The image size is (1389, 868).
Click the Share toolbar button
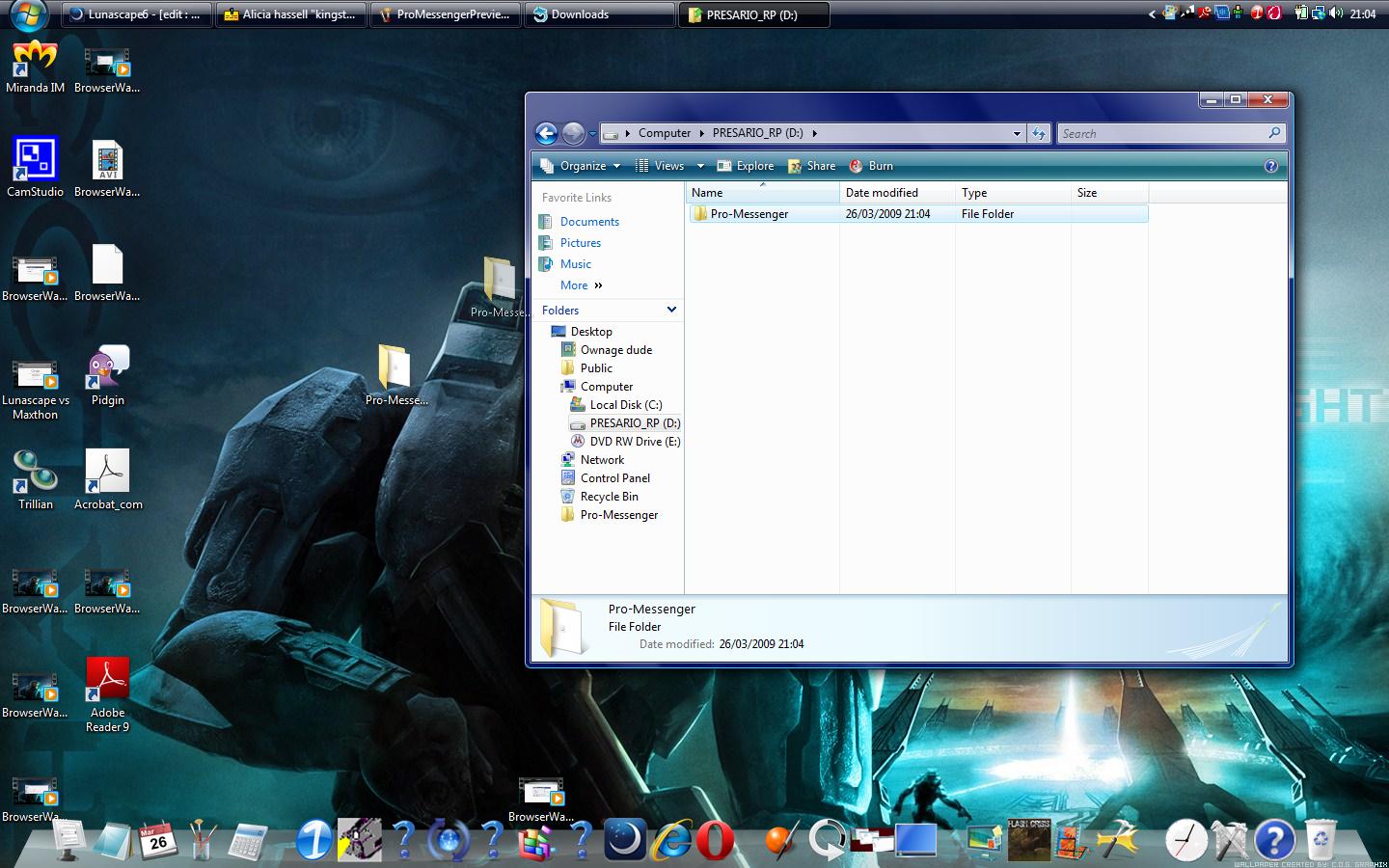pyautogui.click(x=812, y=166)
